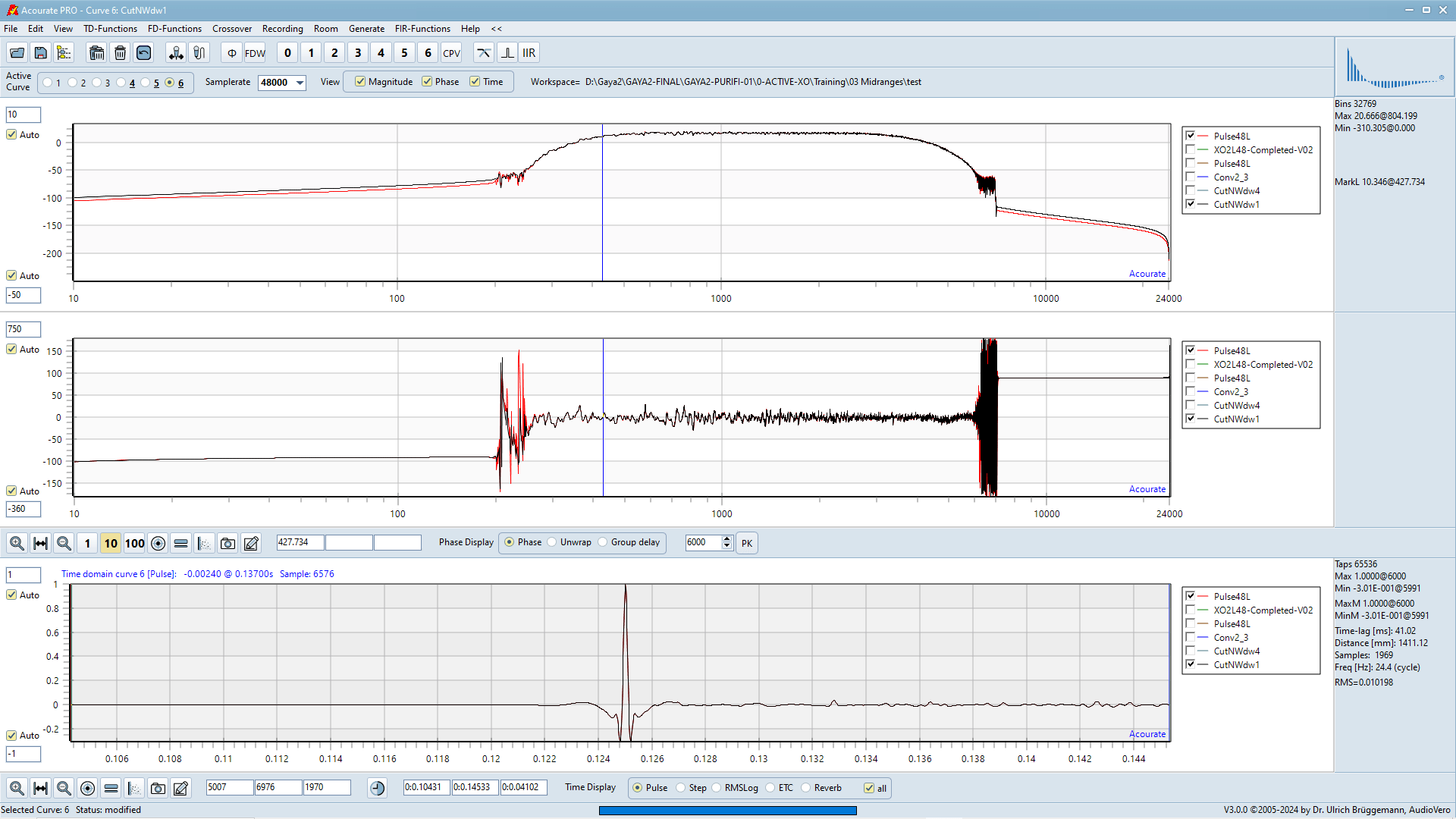The height and width of the screenshot is (819, 1456).
Task: Click the CPV toolbar button
Action: pyautogui.click(x=451, y=53)
